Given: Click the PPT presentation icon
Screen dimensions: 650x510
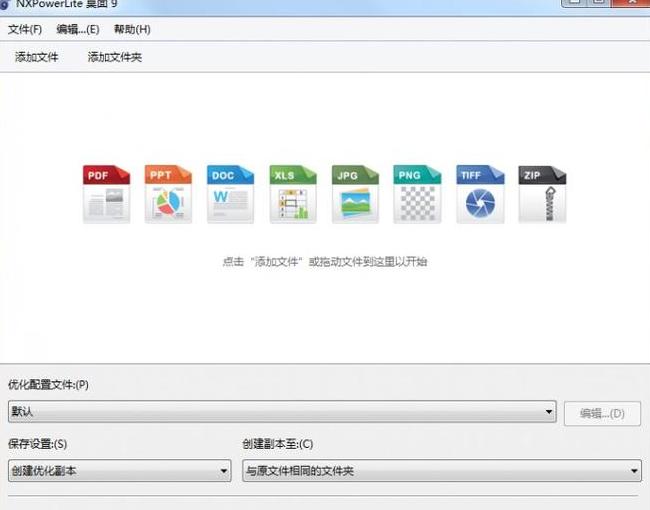Looking at the screenshot, I should [168, 194].
